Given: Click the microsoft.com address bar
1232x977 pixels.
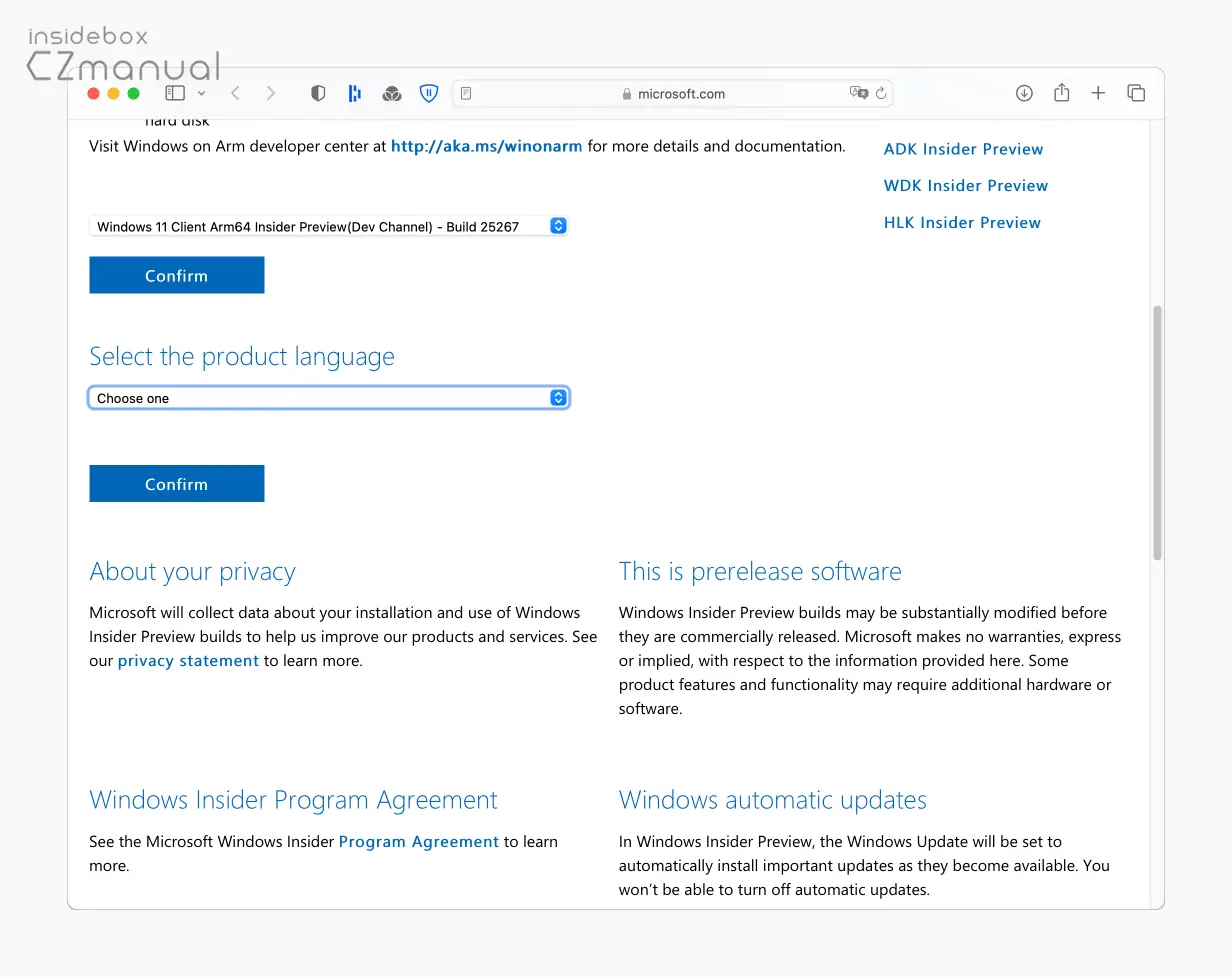Looking at the screenshot, I should (x=673, y=93).
